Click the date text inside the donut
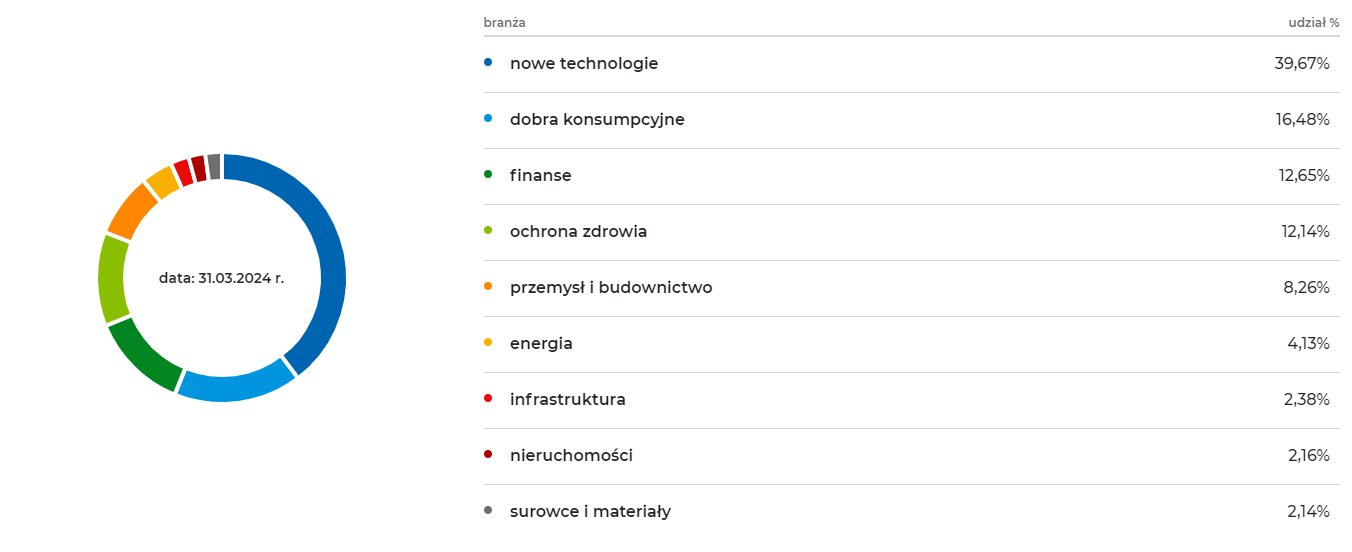 [221, 278]
